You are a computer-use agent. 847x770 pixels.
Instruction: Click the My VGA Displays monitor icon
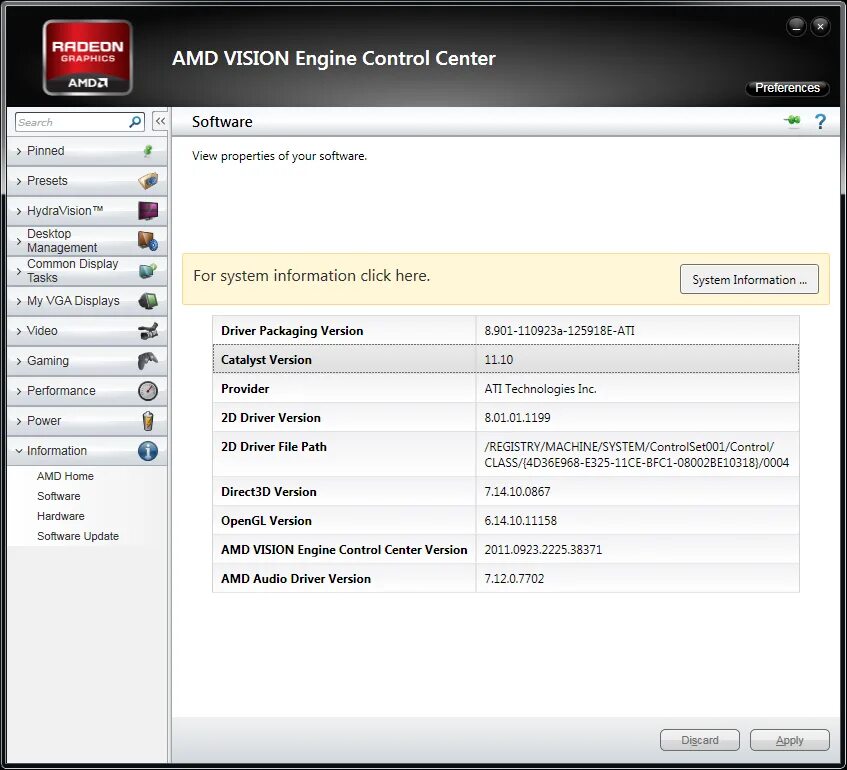point(148,300)
